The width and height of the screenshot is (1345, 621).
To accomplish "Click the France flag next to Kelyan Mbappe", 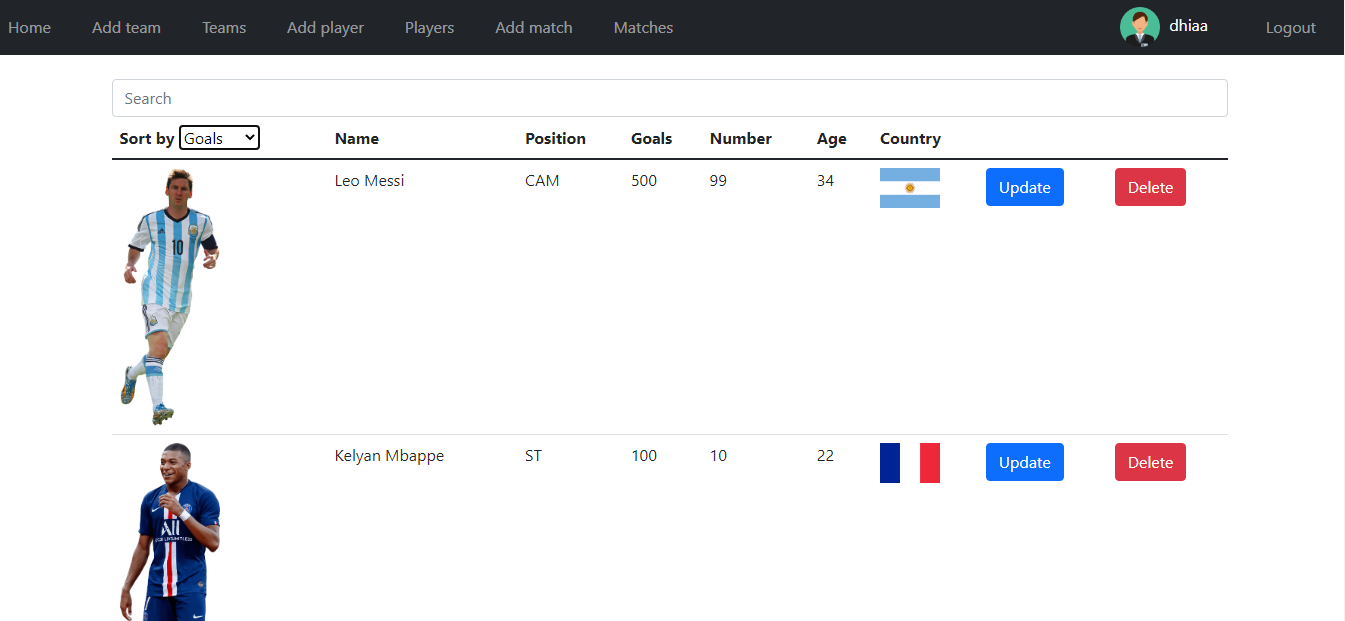I will pos(909,462).
